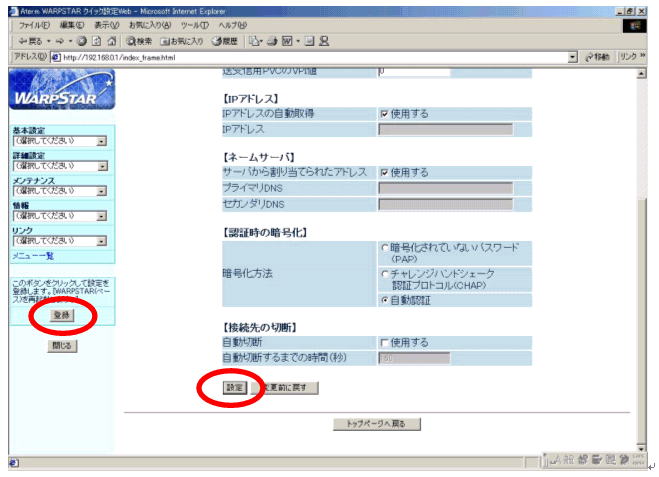The image size is (659, 477).
Task: Open the Favorites (お気に入り) toolbar icon
Action: click(x=178, y=41)
